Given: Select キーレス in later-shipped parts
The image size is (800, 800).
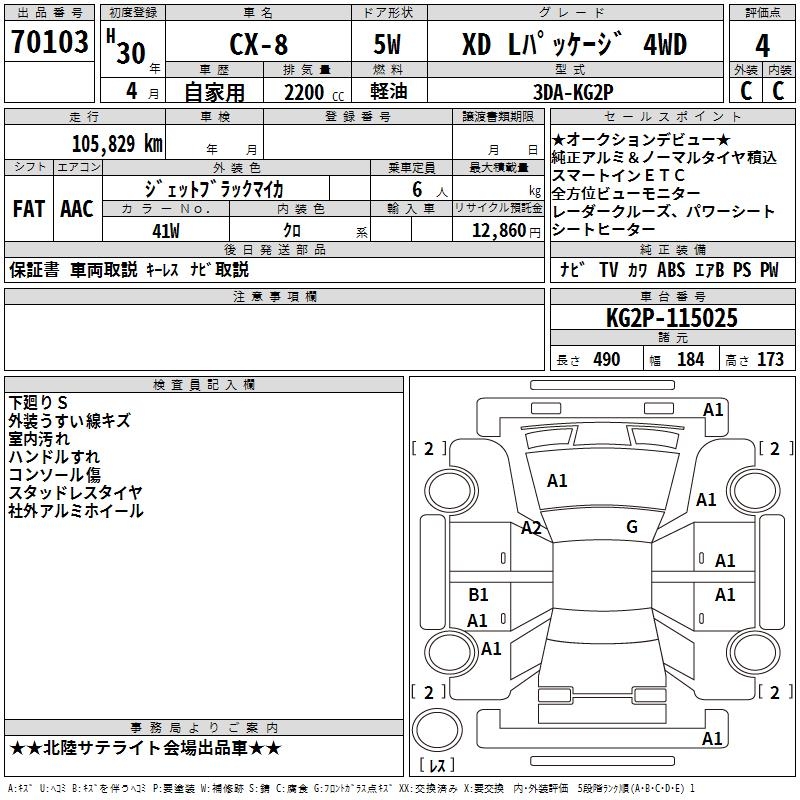Looking at the screenshot, I should 162,270.
